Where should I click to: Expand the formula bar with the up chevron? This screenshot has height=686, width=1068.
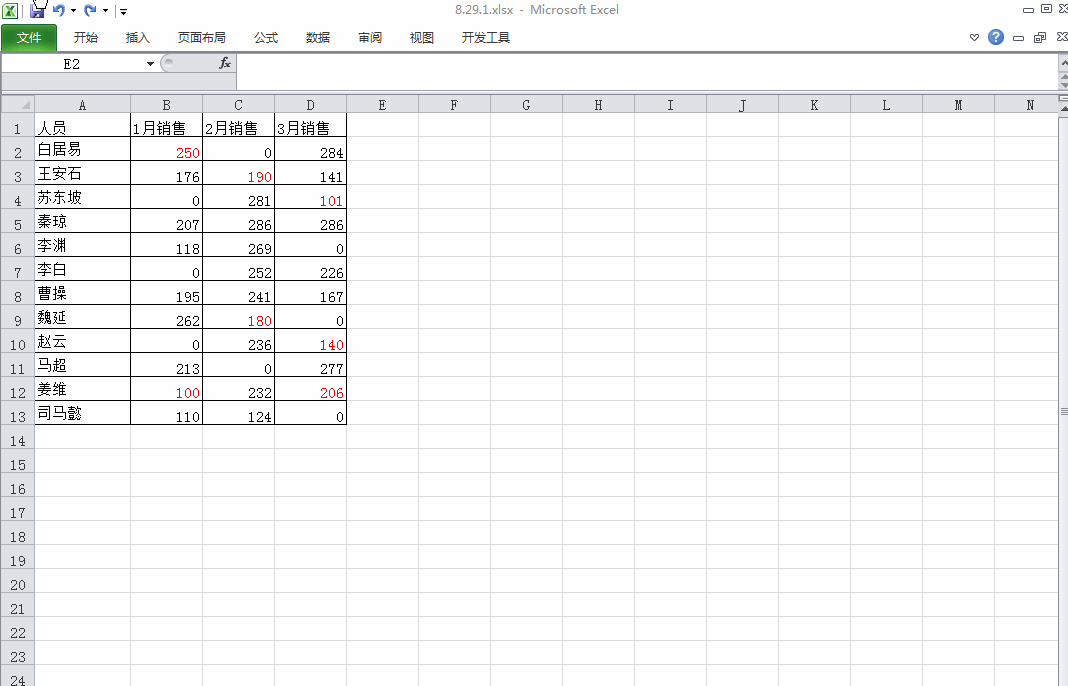pyautogui.click(x=1064, y=63)
